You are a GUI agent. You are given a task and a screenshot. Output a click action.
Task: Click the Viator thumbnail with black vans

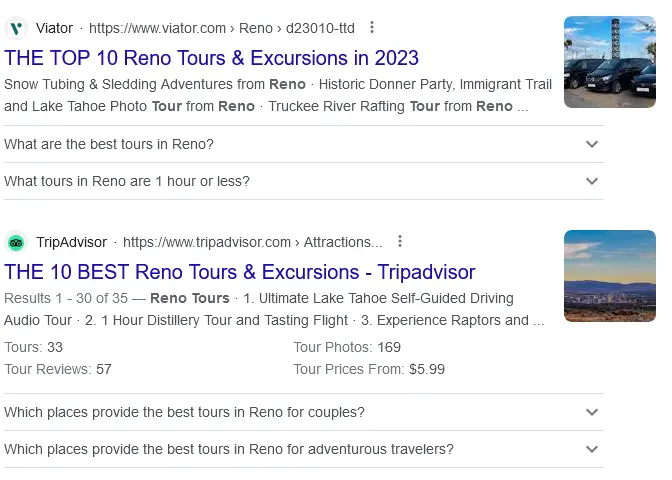(x=609, y=62)
